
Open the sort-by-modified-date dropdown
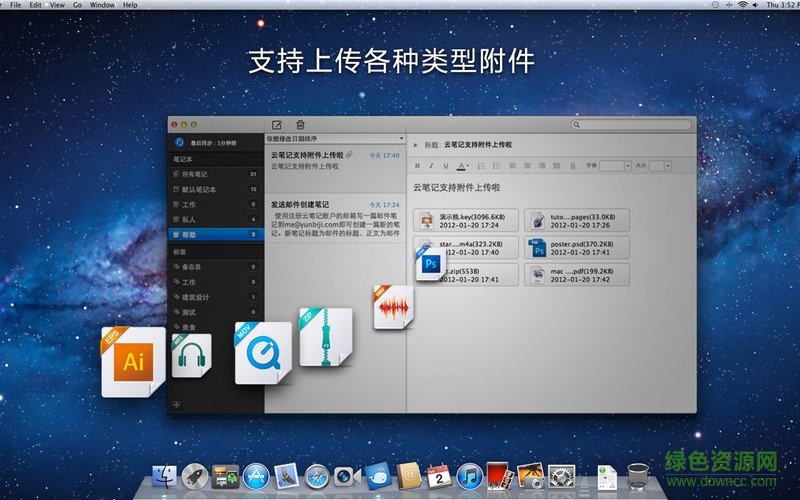pos(335,138)
